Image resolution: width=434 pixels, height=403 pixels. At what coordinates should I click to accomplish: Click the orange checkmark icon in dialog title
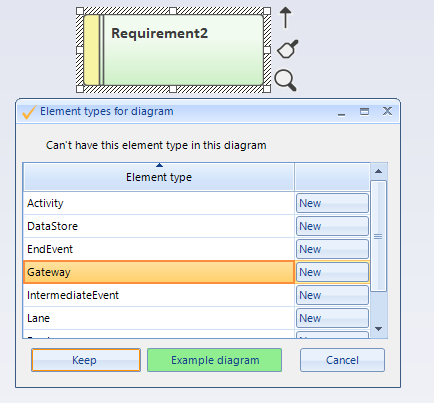pyautogui.click(x=29, y=112)
